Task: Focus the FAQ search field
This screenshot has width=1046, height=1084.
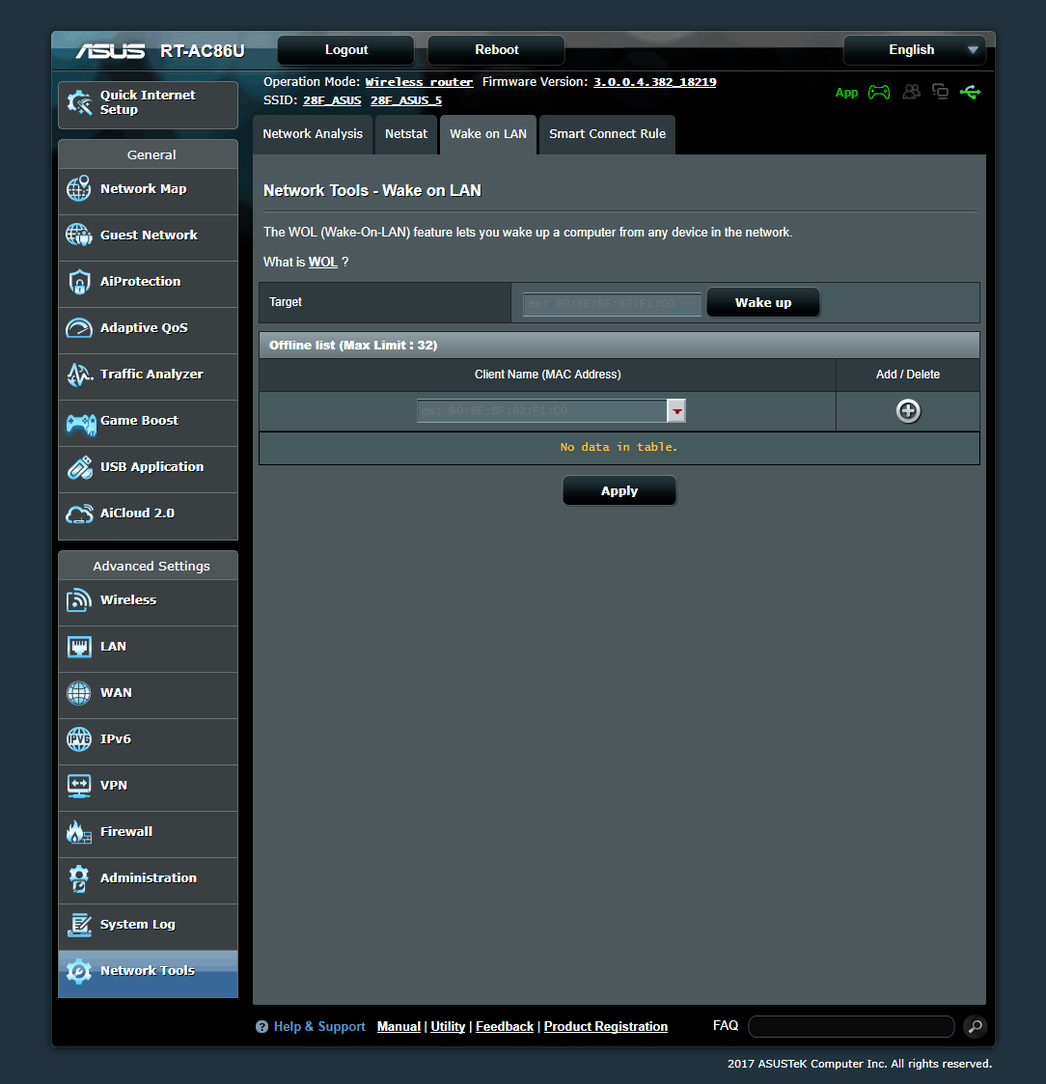Action: coord(851,1027)
